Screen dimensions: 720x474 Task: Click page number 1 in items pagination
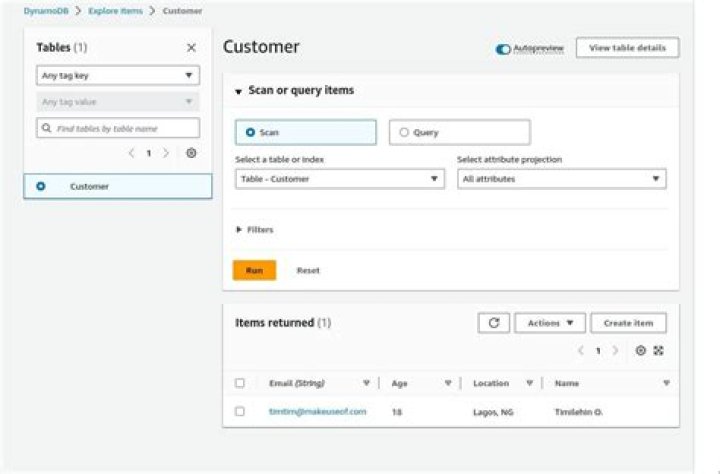[x=598, y=351]
